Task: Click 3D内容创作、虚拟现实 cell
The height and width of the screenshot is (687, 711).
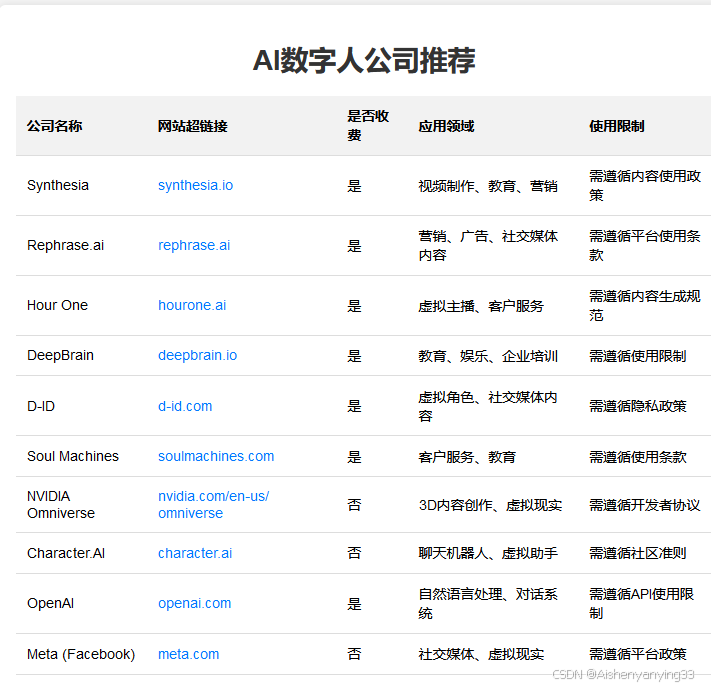Action: 490,505
